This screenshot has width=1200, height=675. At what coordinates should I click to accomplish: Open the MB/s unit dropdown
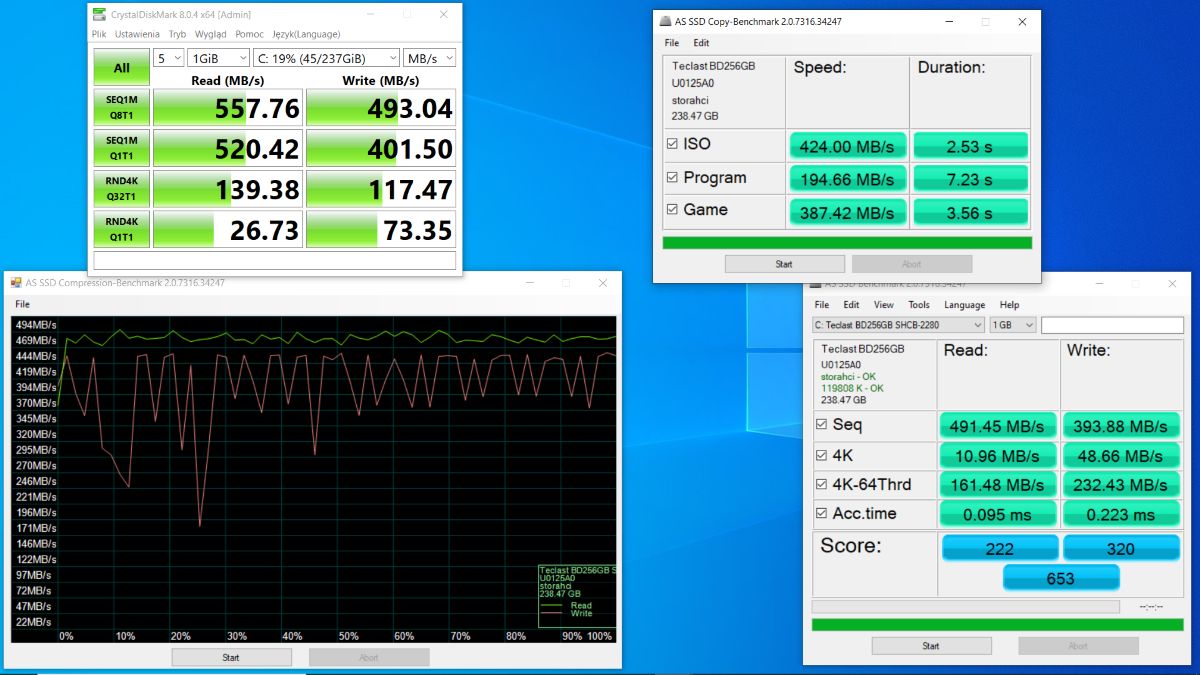(431, 58)
